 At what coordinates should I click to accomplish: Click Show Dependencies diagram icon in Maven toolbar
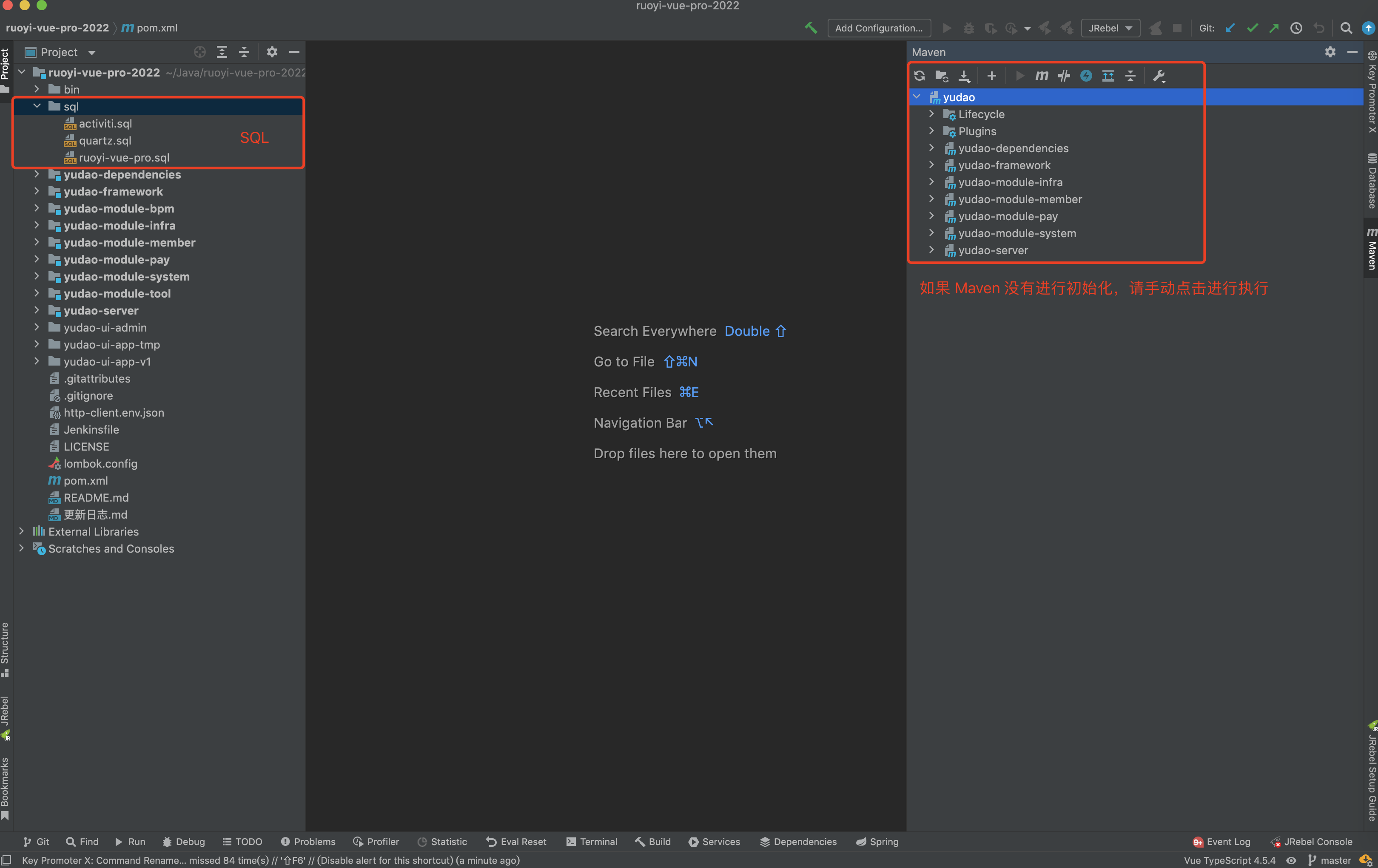click(1108, 76)
